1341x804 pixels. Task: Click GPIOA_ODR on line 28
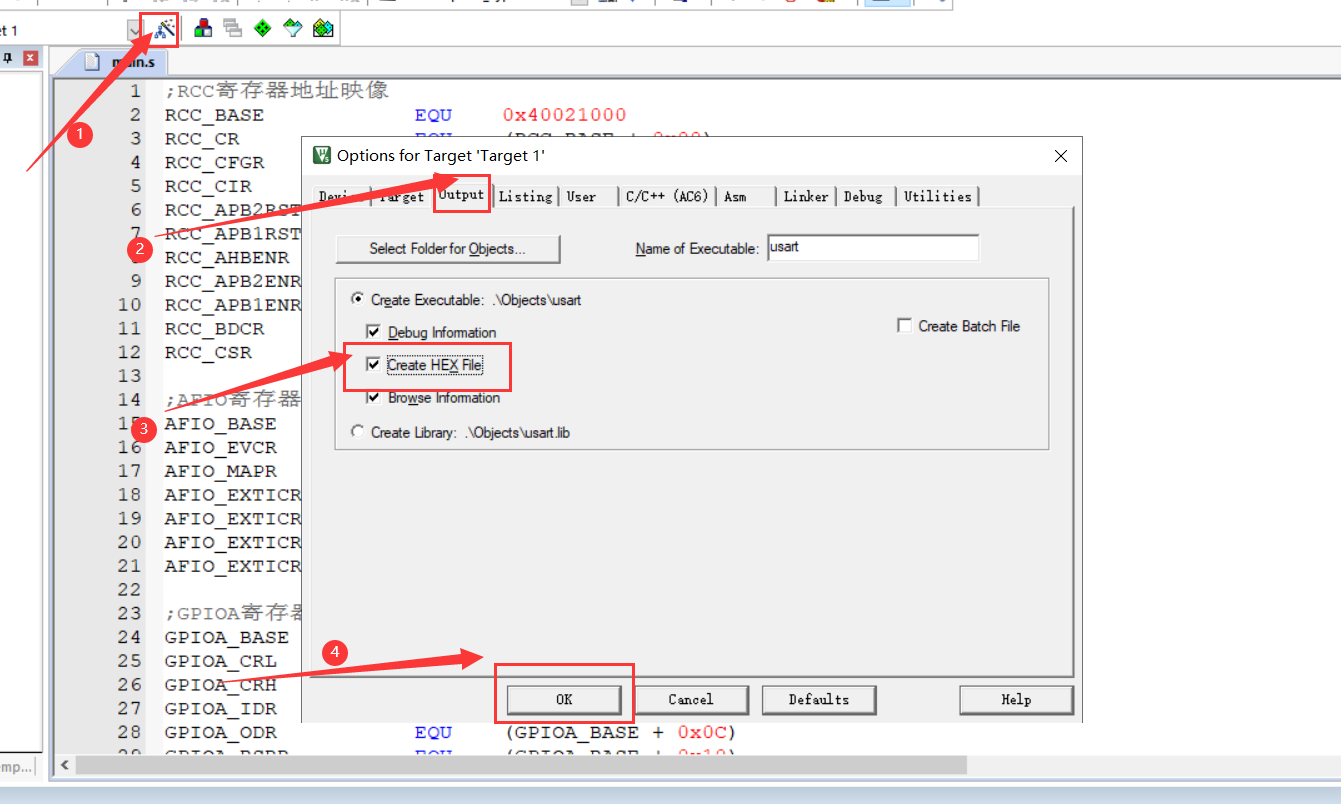220,733
